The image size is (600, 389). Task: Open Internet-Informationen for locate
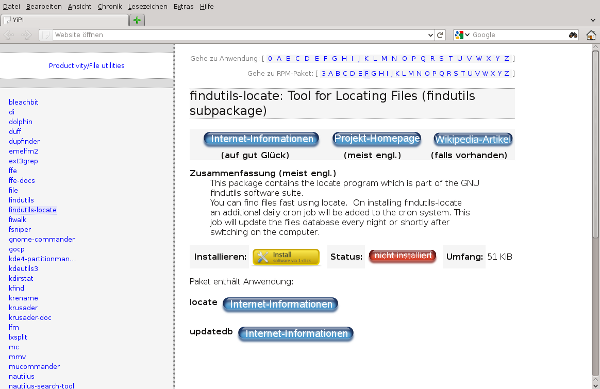pyautogui.click(x=280, y=304)
